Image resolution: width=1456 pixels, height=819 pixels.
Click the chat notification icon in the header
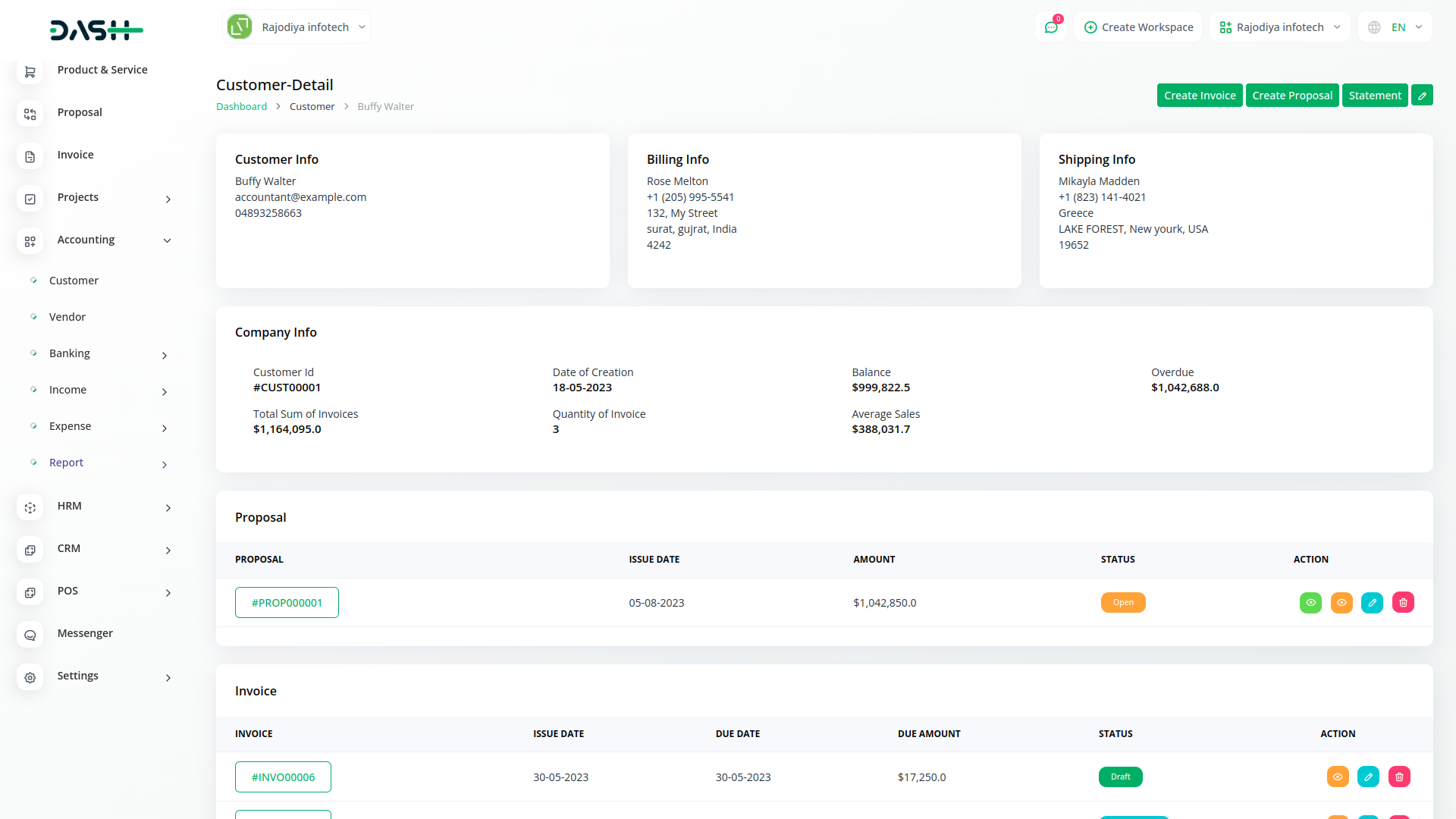[1050, 27]
